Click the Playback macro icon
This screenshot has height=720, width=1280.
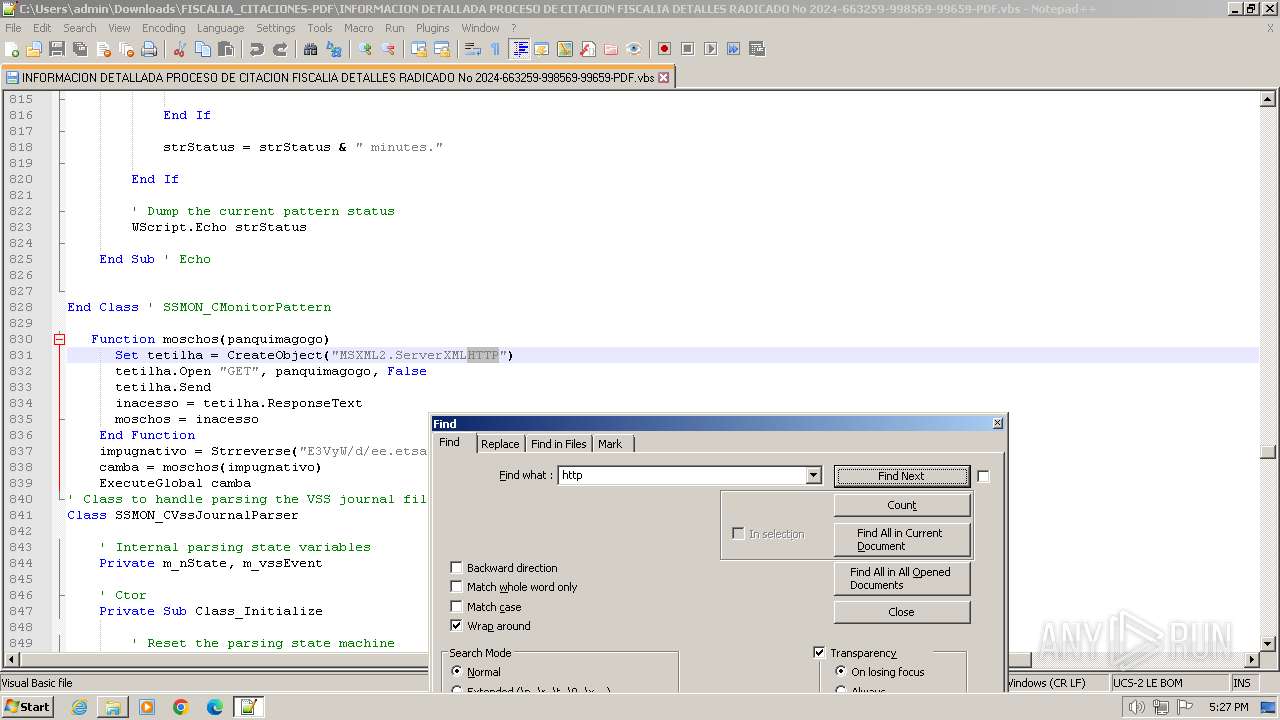click(x=710, y=49)
